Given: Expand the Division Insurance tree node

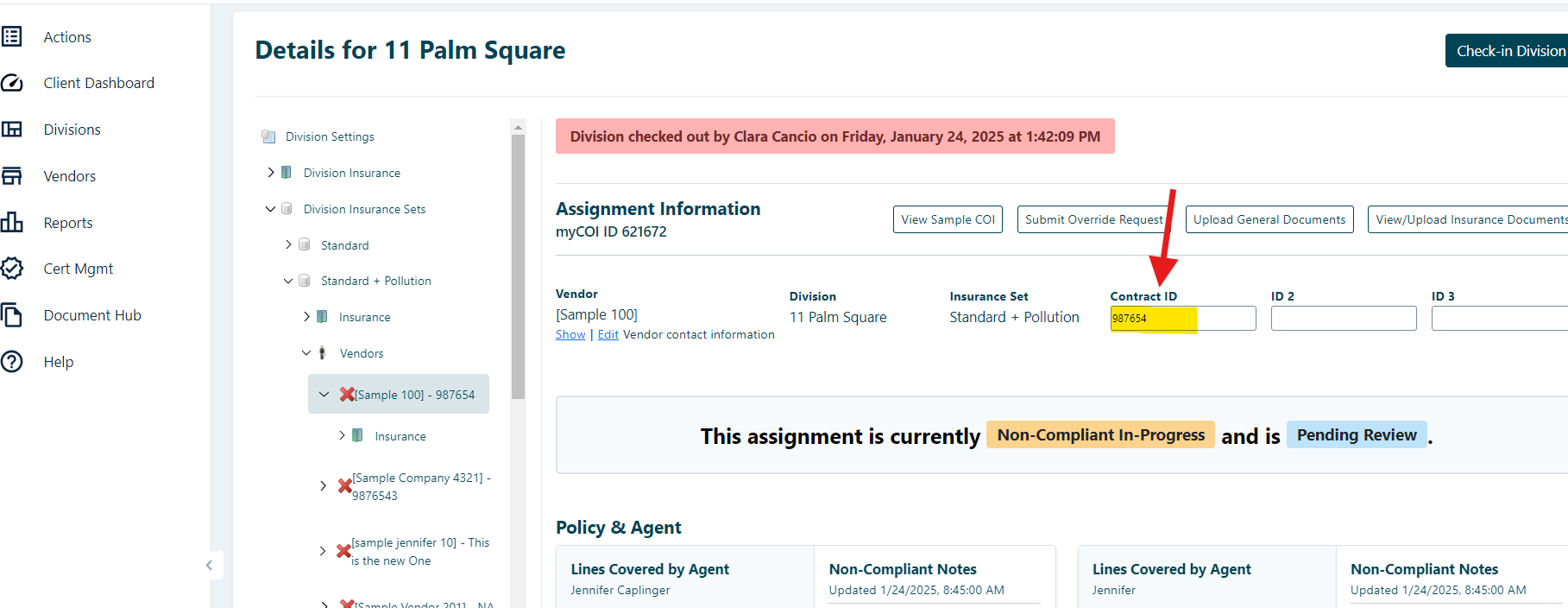Looking at the screenshot, I should [271, 173].
